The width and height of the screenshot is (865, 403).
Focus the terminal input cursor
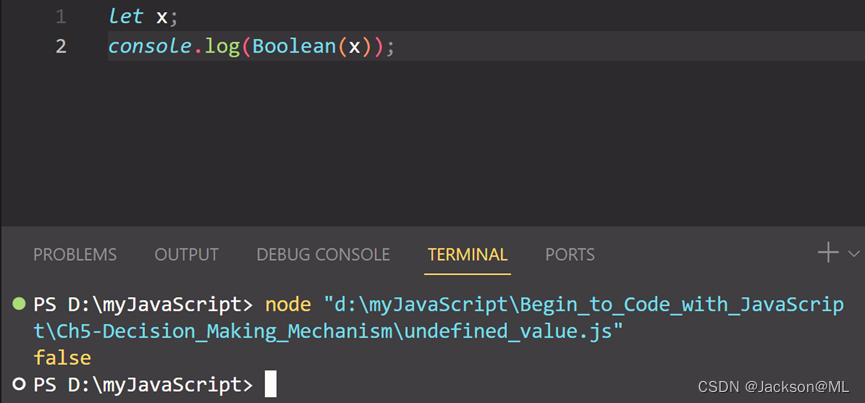[x=270, y=384]
